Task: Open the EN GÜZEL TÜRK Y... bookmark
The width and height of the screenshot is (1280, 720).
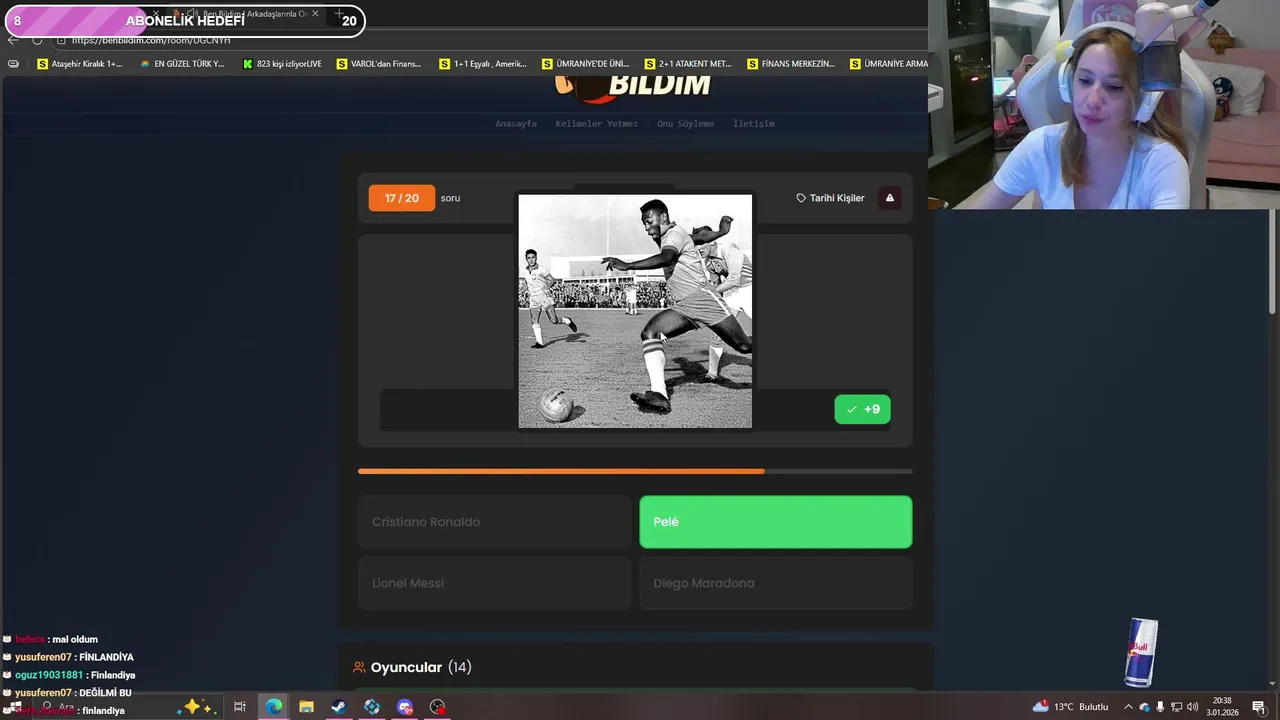Action: point(183,64)
